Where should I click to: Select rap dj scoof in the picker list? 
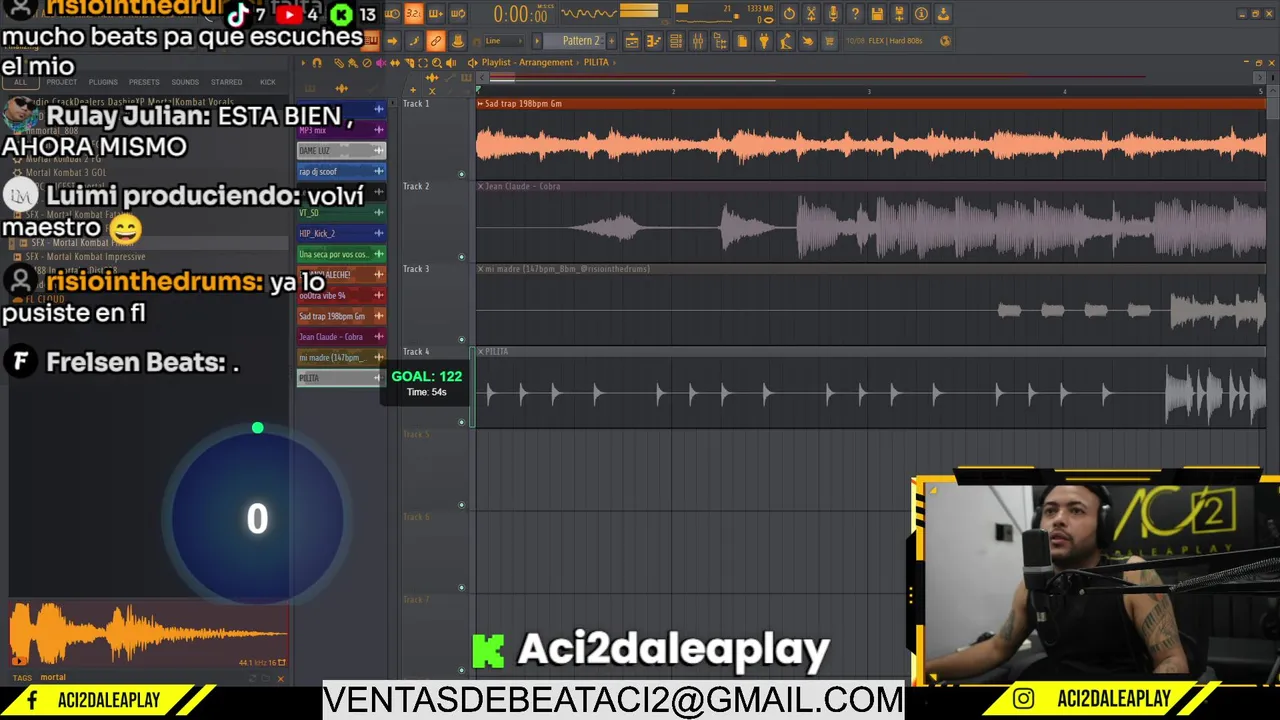pyautogui.click(x=341, y=172)
